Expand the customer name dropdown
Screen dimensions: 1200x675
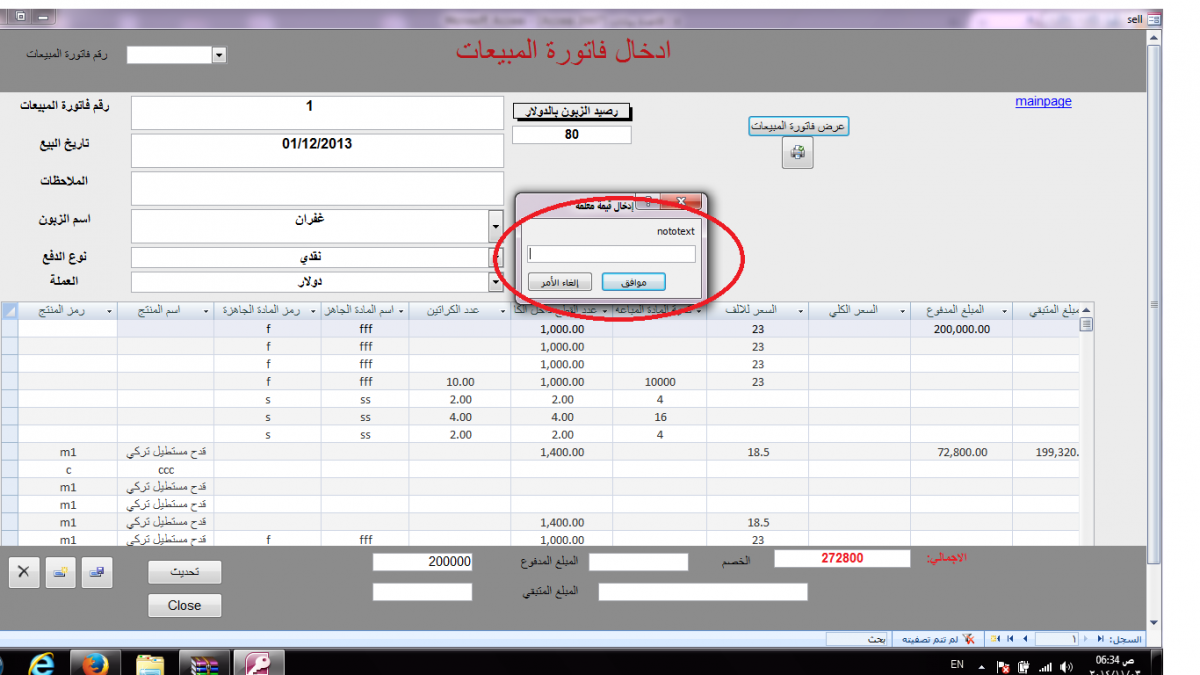click(496, 227)
